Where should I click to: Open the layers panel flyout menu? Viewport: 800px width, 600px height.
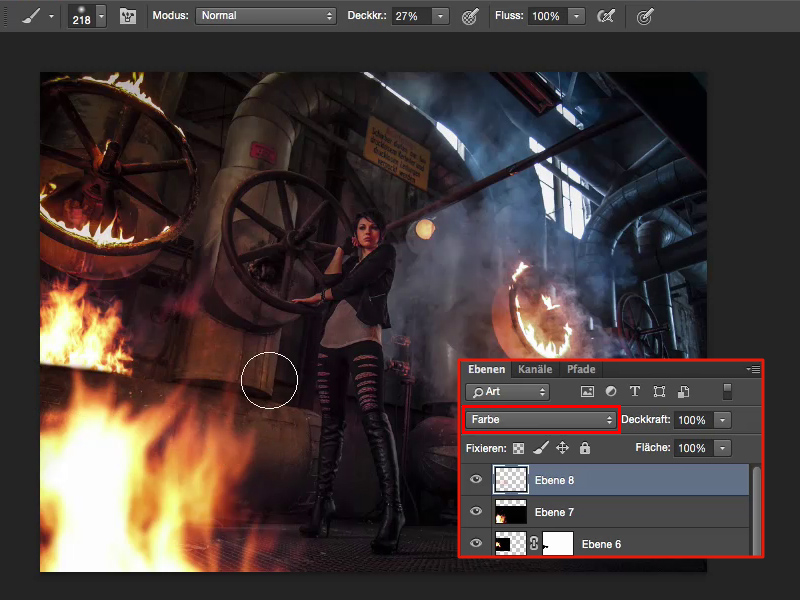tap(753, 370)
